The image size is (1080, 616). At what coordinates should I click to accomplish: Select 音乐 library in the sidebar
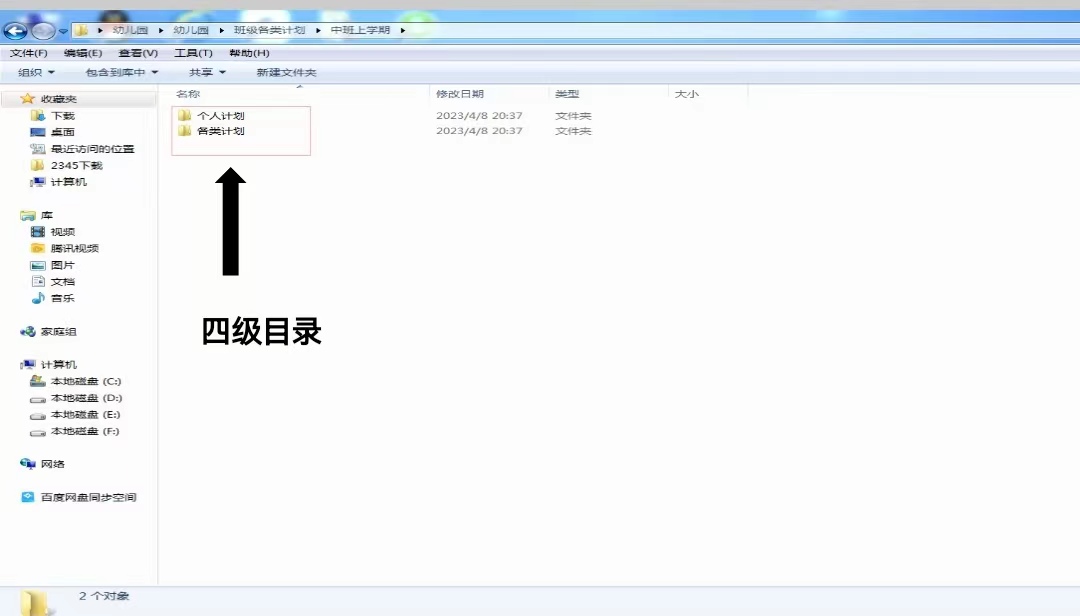coord(62,298)
